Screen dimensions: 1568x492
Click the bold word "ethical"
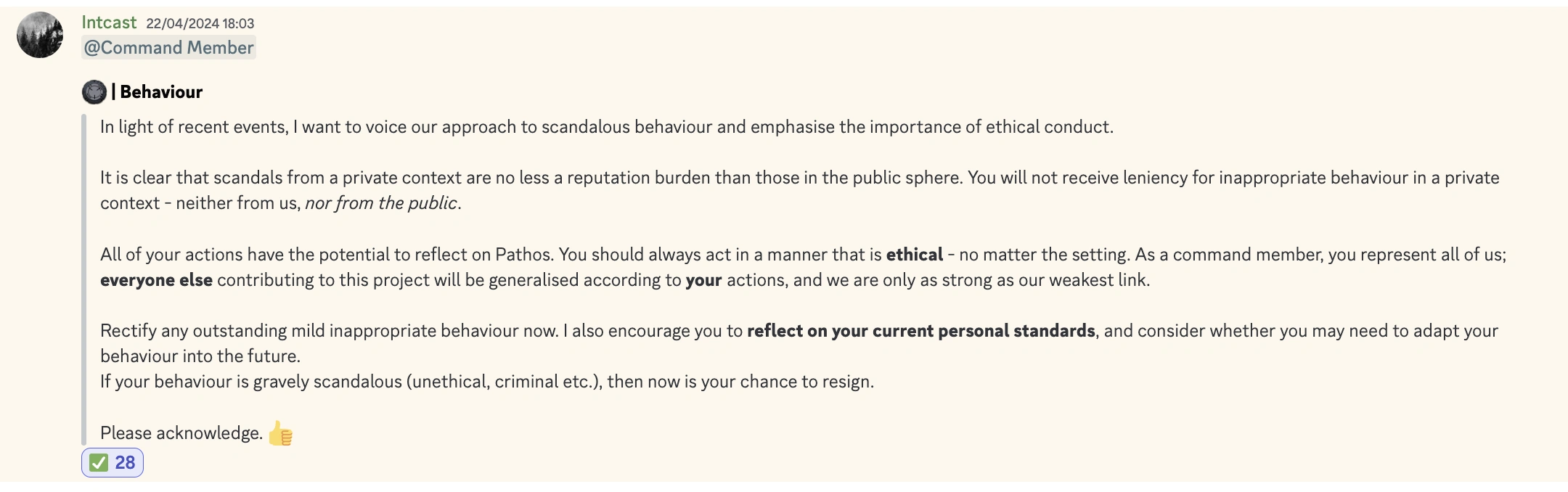click(914, 255)
